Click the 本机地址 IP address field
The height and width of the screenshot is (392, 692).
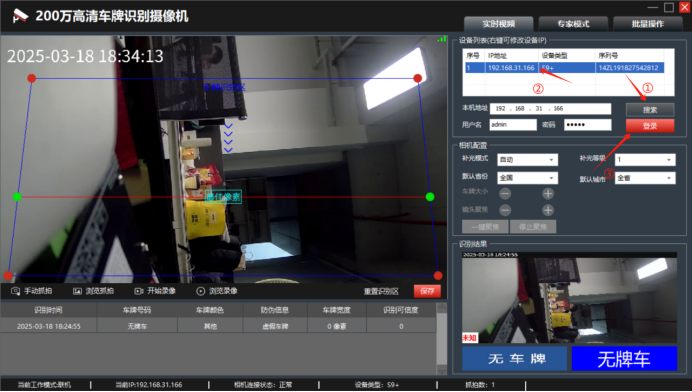(550, 109)
